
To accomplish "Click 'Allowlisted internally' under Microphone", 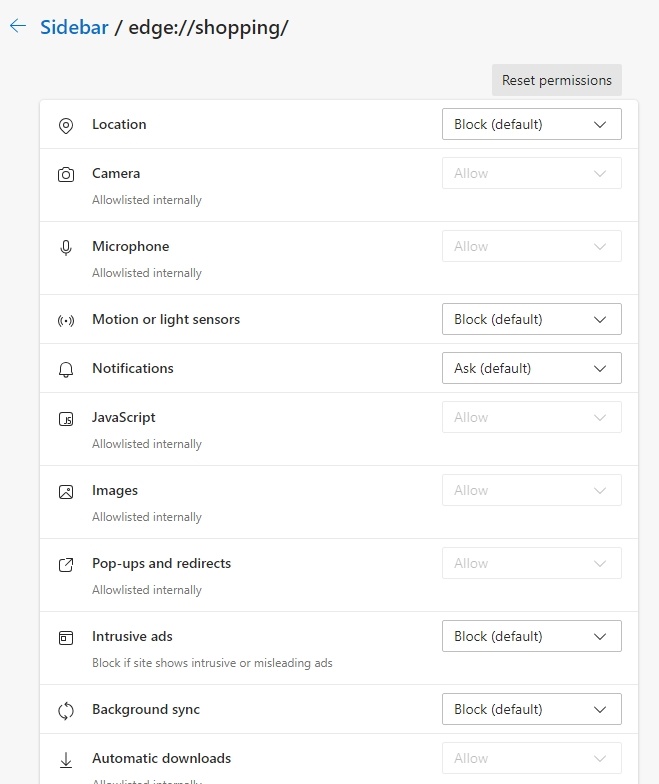I will tap(147, 273).
